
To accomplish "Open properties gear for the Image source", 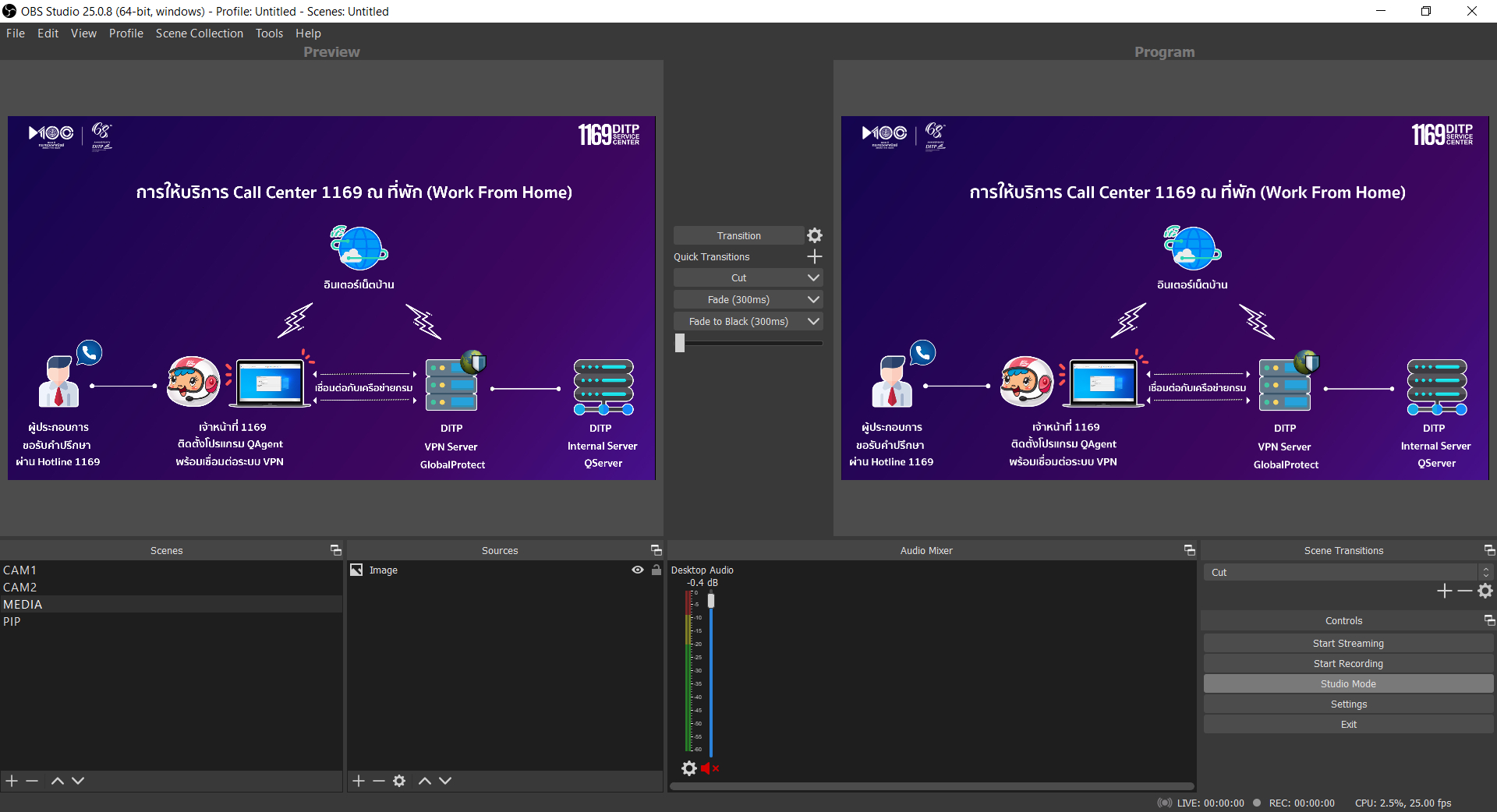I will 399,781.
